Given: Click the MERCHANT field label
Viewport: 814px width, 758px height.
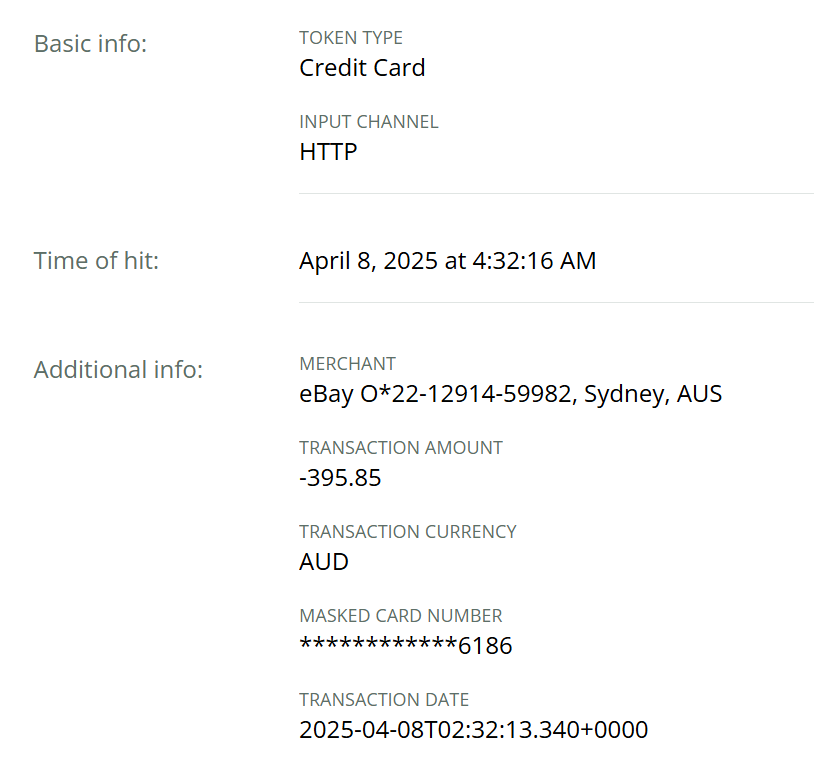Looking at the screenshot, I should pos(347,364).
